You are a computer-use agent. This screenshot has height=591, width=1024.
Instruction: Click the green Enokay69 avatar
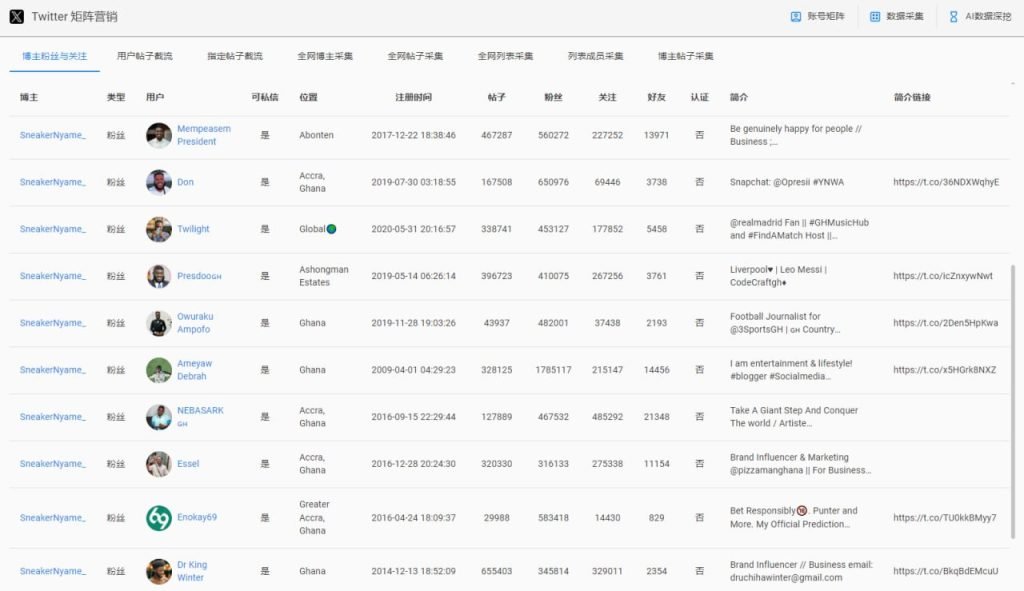[158, 518]
